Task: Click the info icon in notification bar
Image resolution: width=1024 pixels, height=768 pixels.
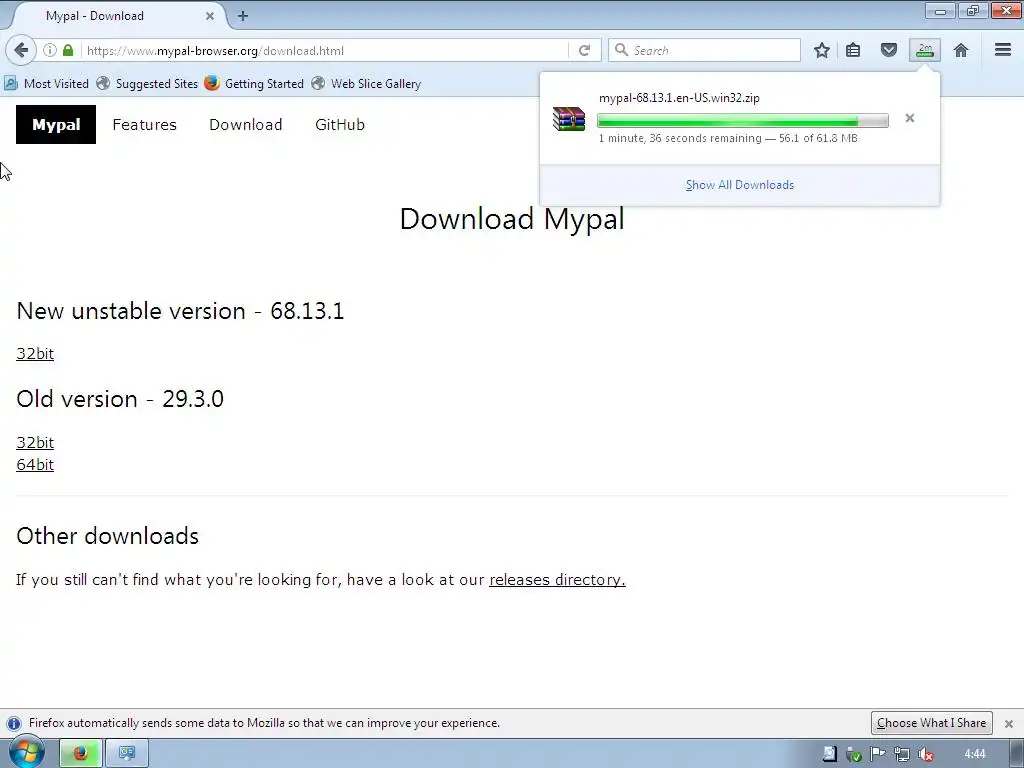Action: tap(14, 724)
